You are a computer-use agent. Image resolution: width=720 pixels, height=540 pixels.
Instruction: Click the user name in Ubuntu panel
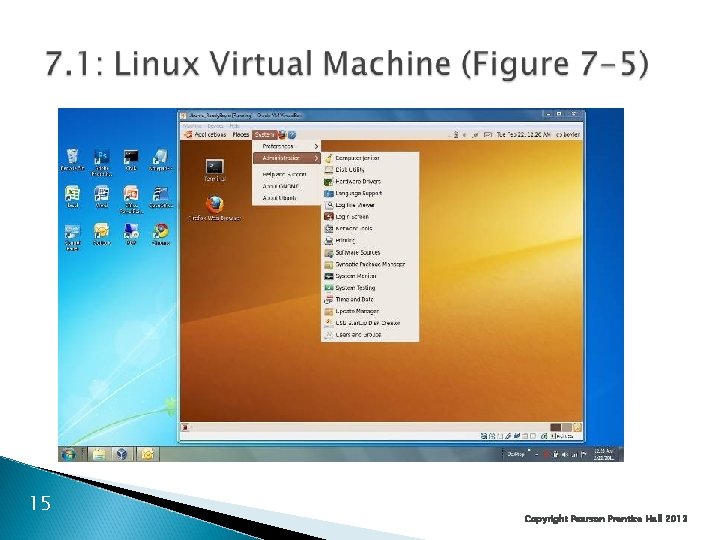click(x=568, y=135)
